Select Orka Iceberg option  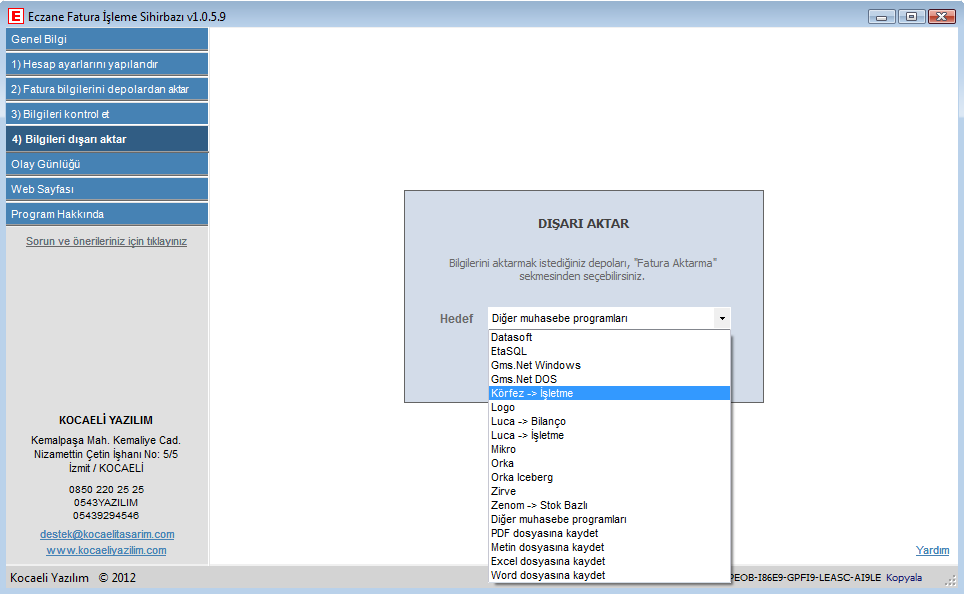[x=609, y=477]
